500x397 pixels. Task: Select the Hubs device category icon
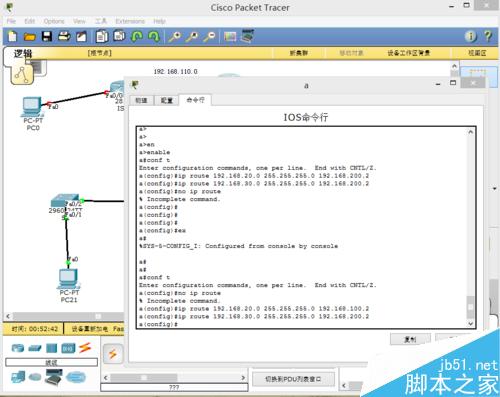51,348
